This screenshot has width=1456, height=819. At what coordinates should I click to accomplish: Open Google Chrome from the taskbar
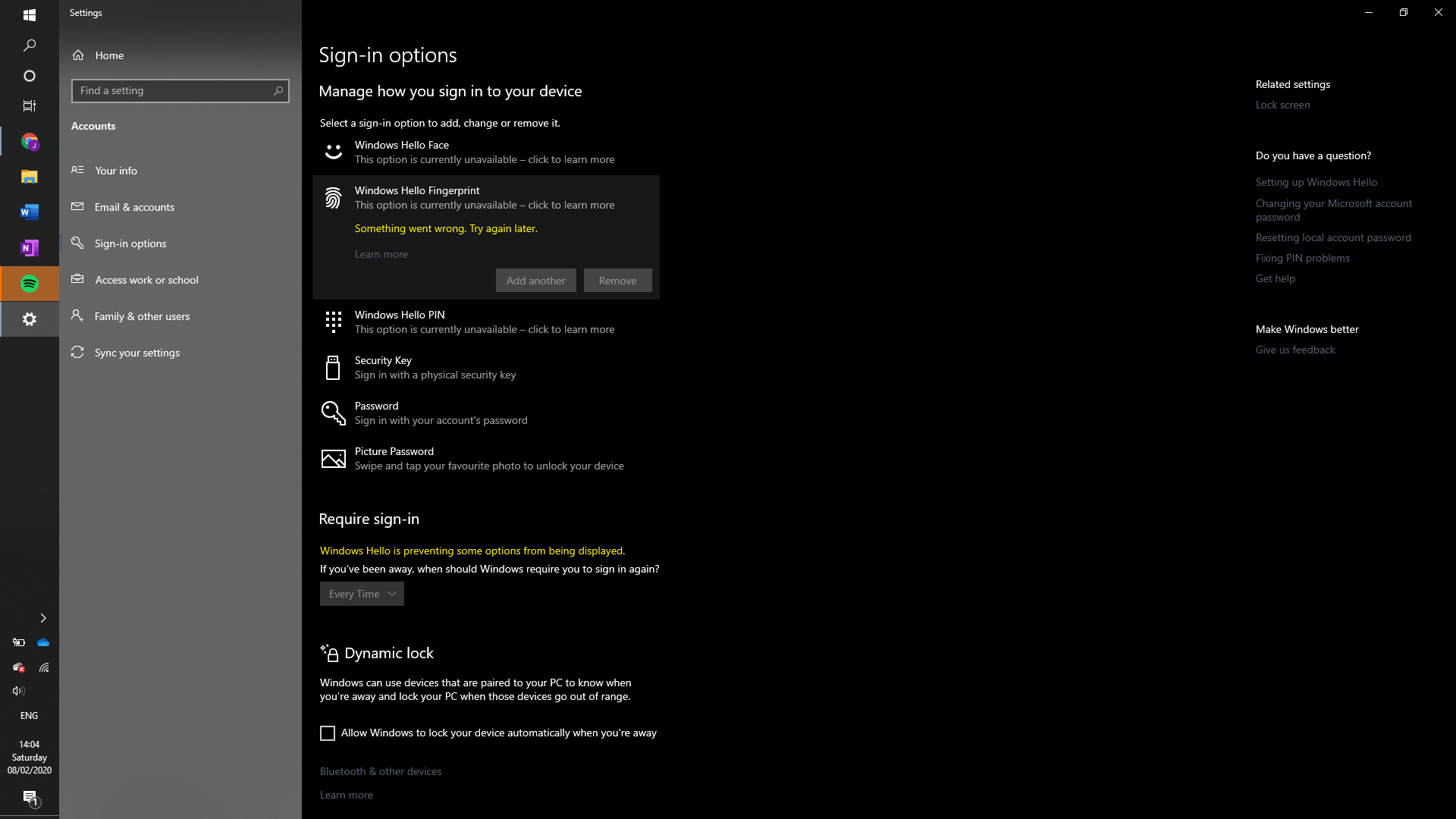[x=29, y=142]
